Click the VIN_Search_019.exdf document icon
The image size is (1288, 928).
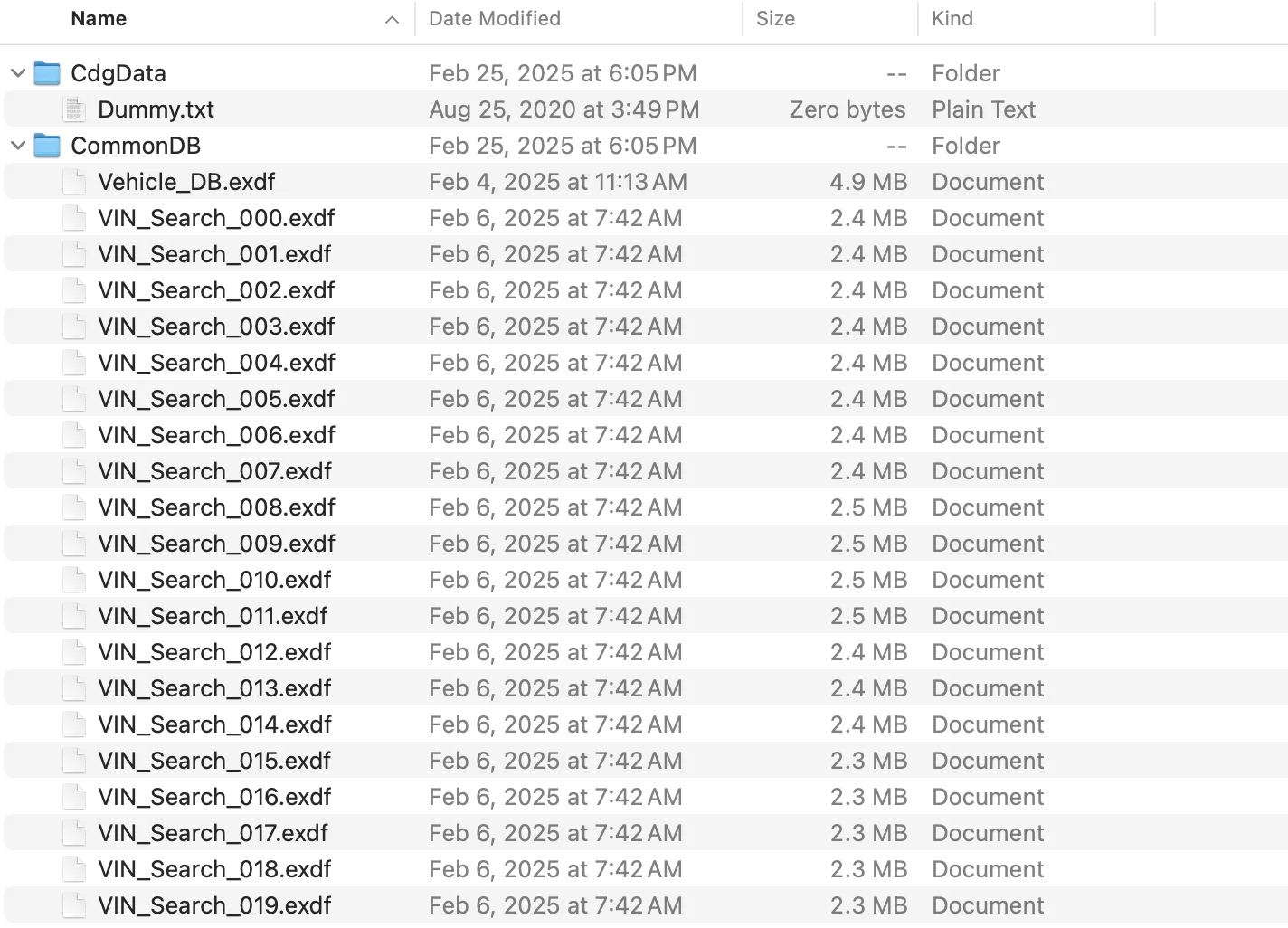point(73,904)
